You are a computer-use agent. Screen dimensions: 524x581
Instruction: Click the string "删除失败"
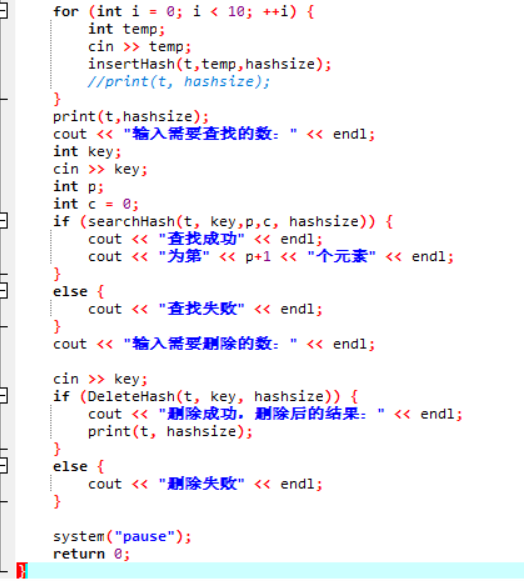(x=202, y=484)
